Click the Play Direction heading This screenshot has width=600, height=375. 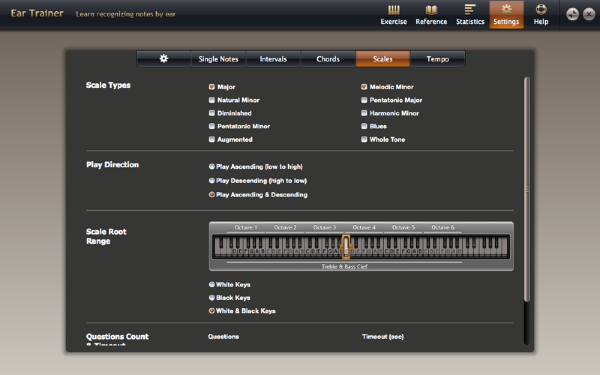click(x=112, y=165)
